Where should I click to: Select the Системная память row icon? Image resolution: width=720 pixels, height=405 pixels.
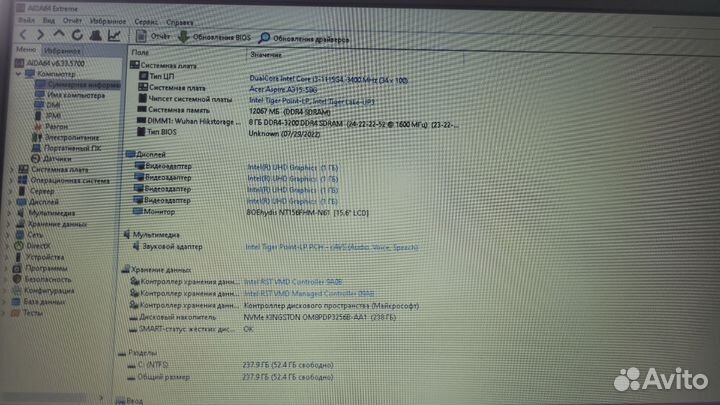tap(141, 109)
